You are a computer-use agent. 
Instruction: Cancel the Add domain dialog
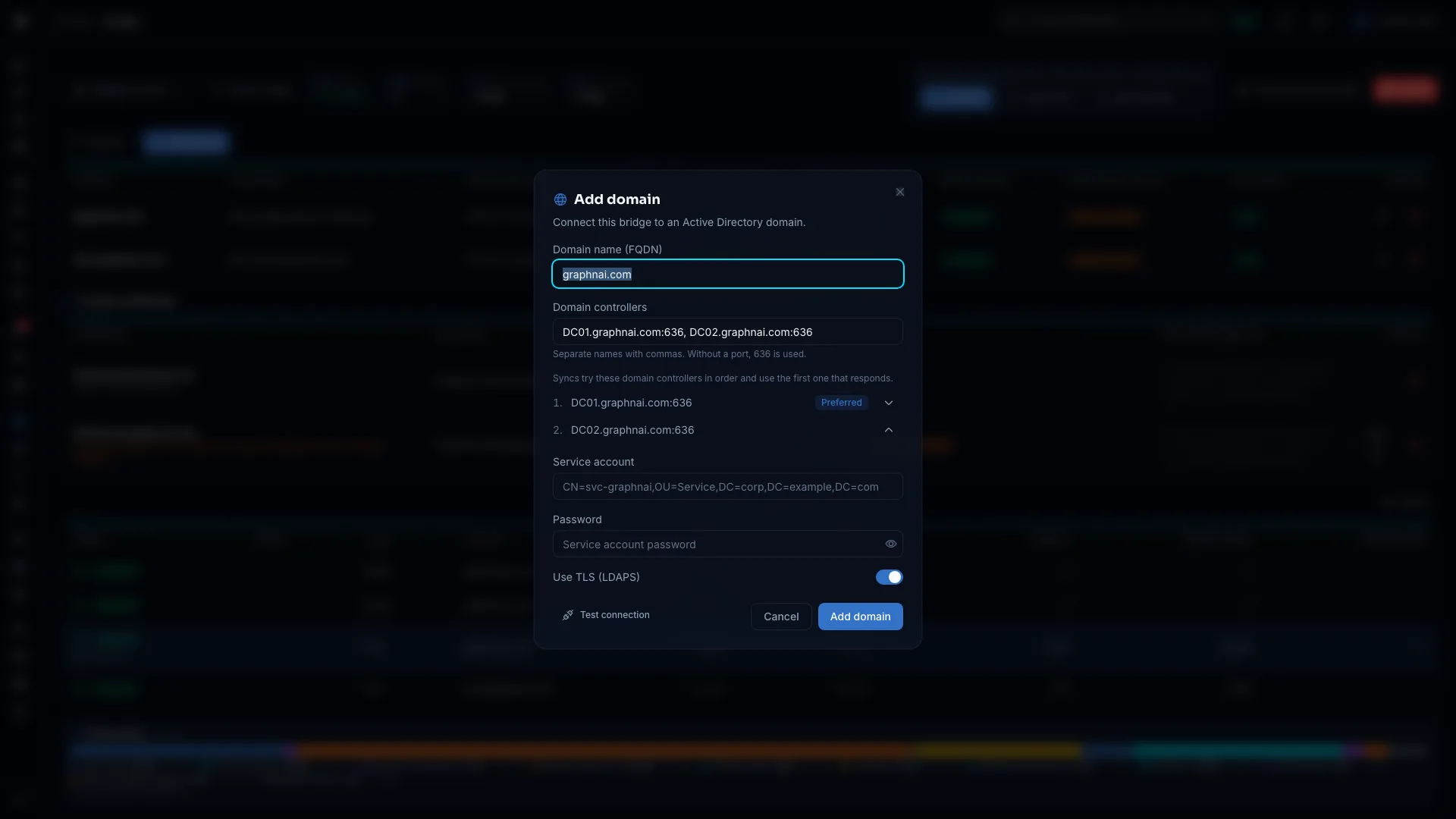[781, 617]
